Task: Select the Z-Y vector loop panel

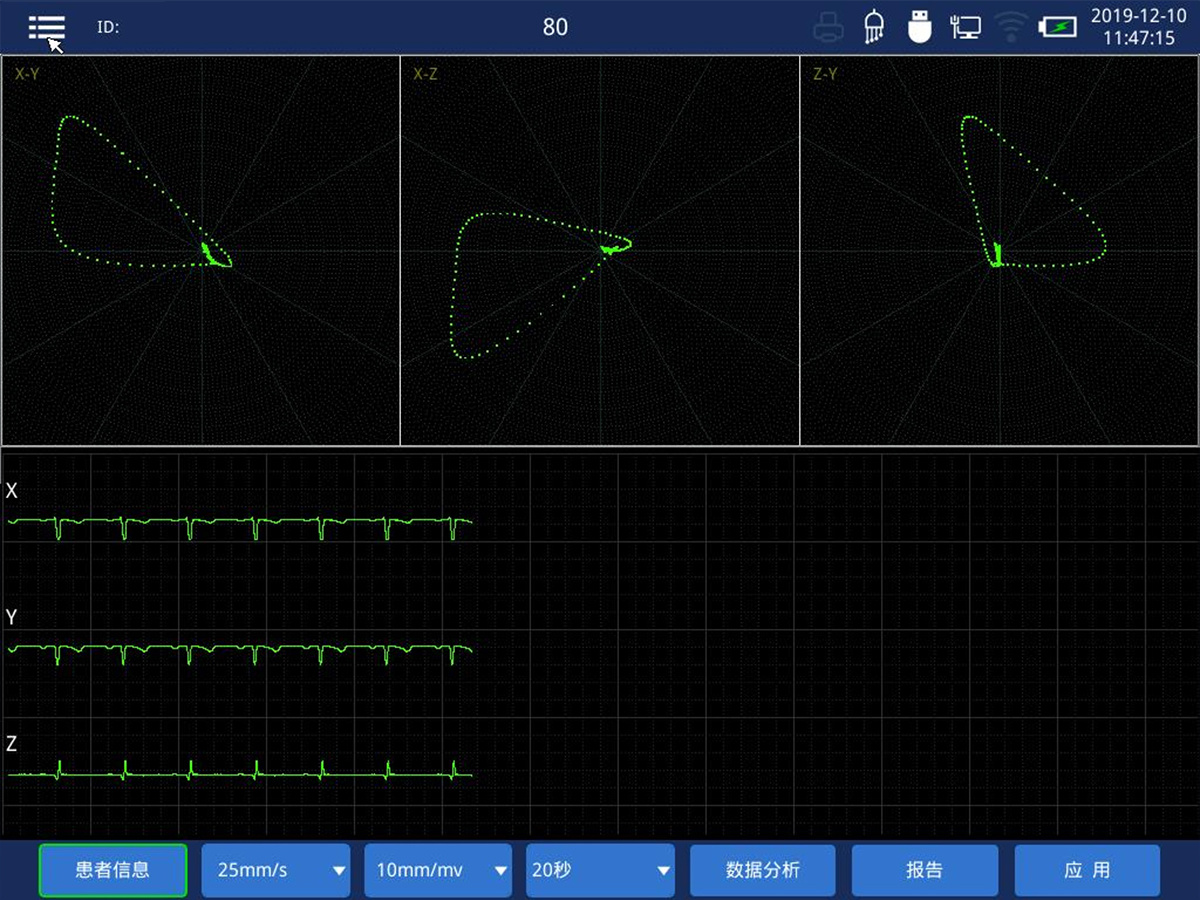Action: (1000, 250)
